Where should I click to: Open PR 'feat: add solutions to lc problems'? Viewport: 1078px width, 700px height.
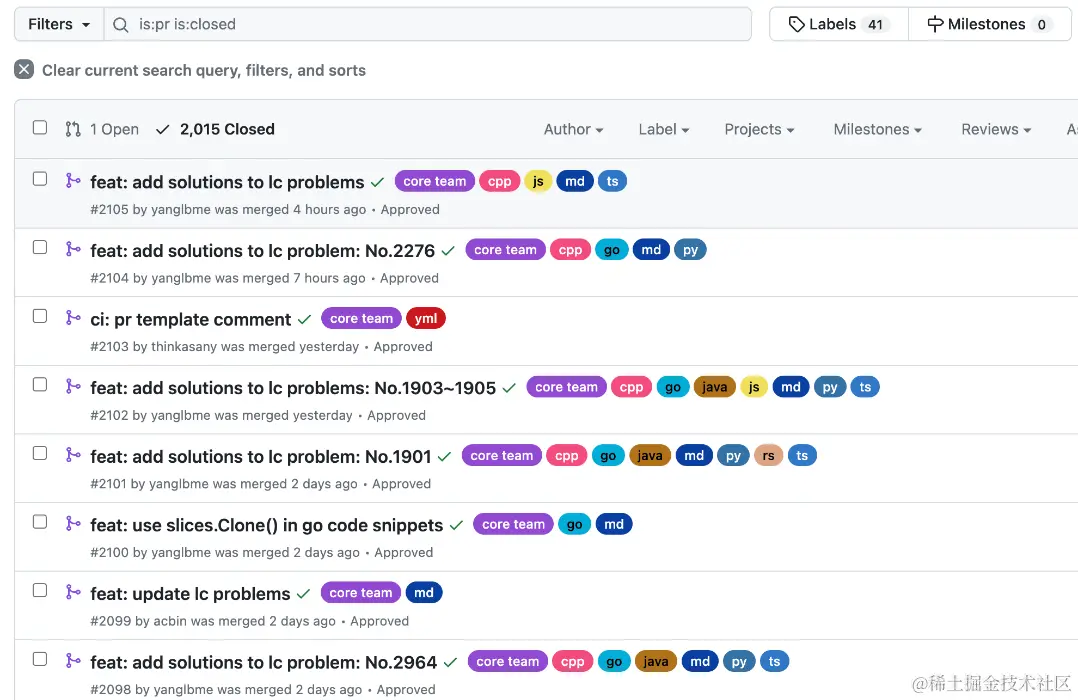click(227, 182)
